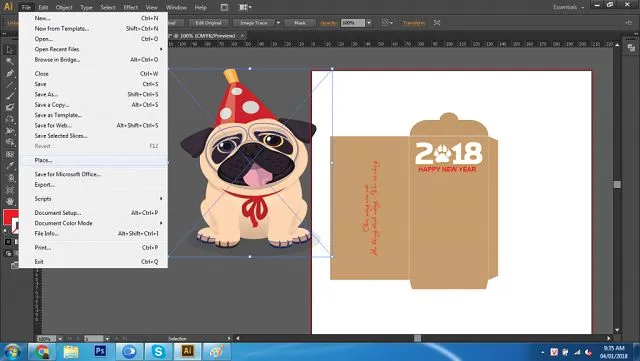Image resolution: width=640 pixels, height=361 pixels.
Task: Select the Mesh tool
Action: (x=9, y=154)
